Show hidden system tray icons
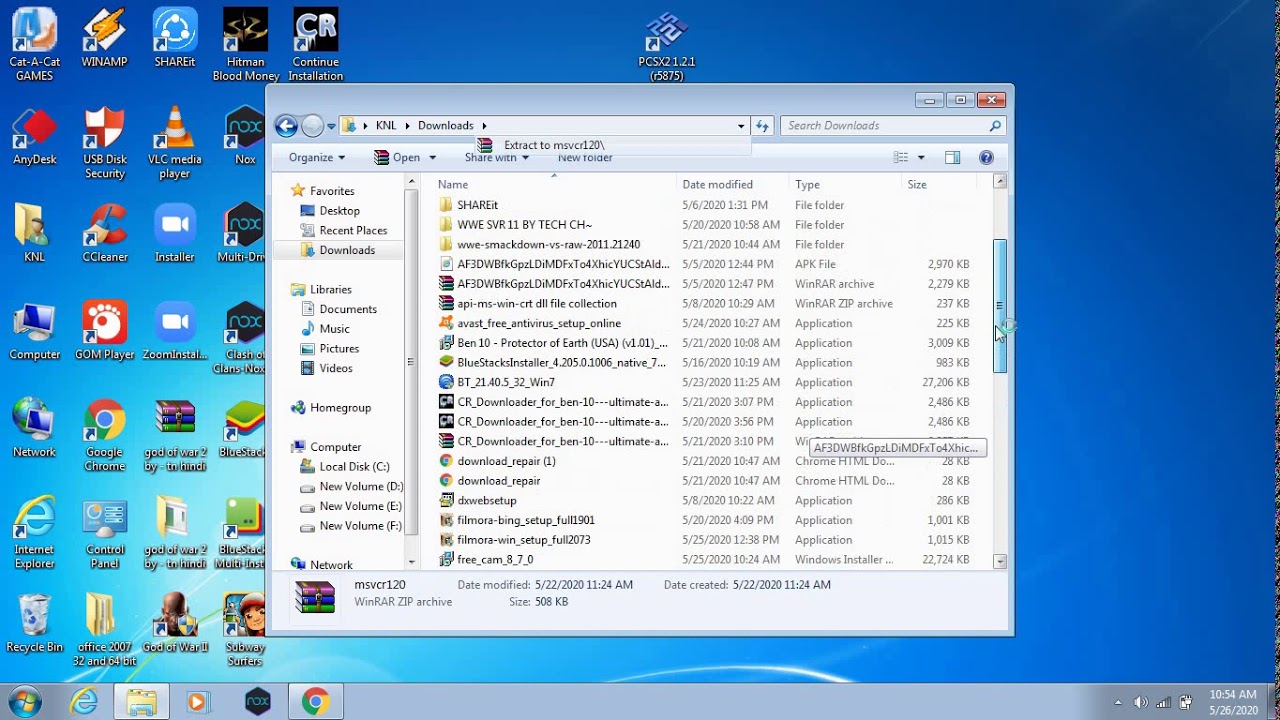1280x720 pixels. (1118, 702)
